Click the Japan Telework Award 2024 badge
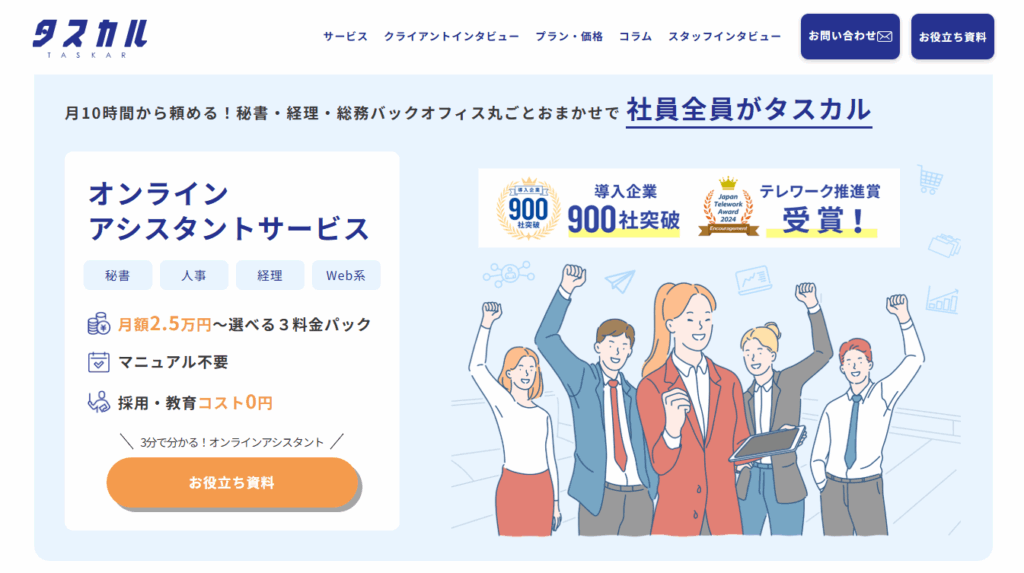The width and height of the screenshot is (1024, 573). click(728, 207)
